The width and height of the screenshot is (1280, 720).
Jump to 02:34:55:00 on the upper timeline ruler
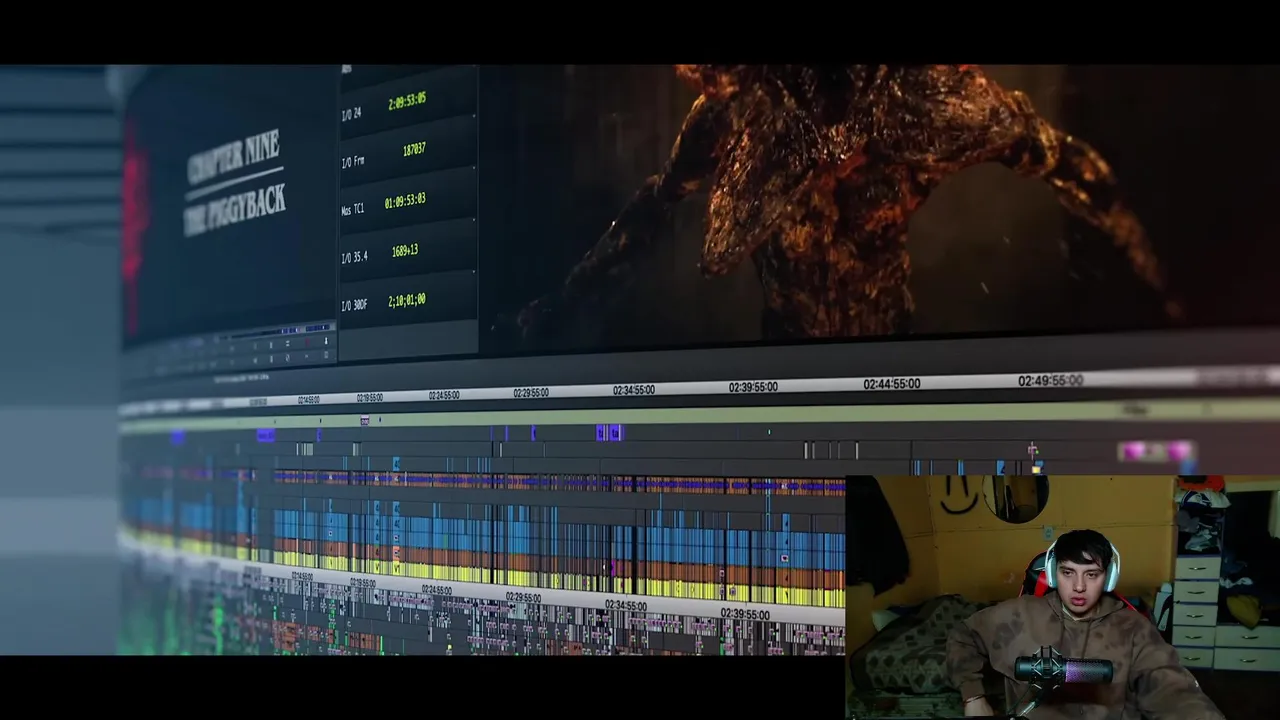[x=633, y=390]
